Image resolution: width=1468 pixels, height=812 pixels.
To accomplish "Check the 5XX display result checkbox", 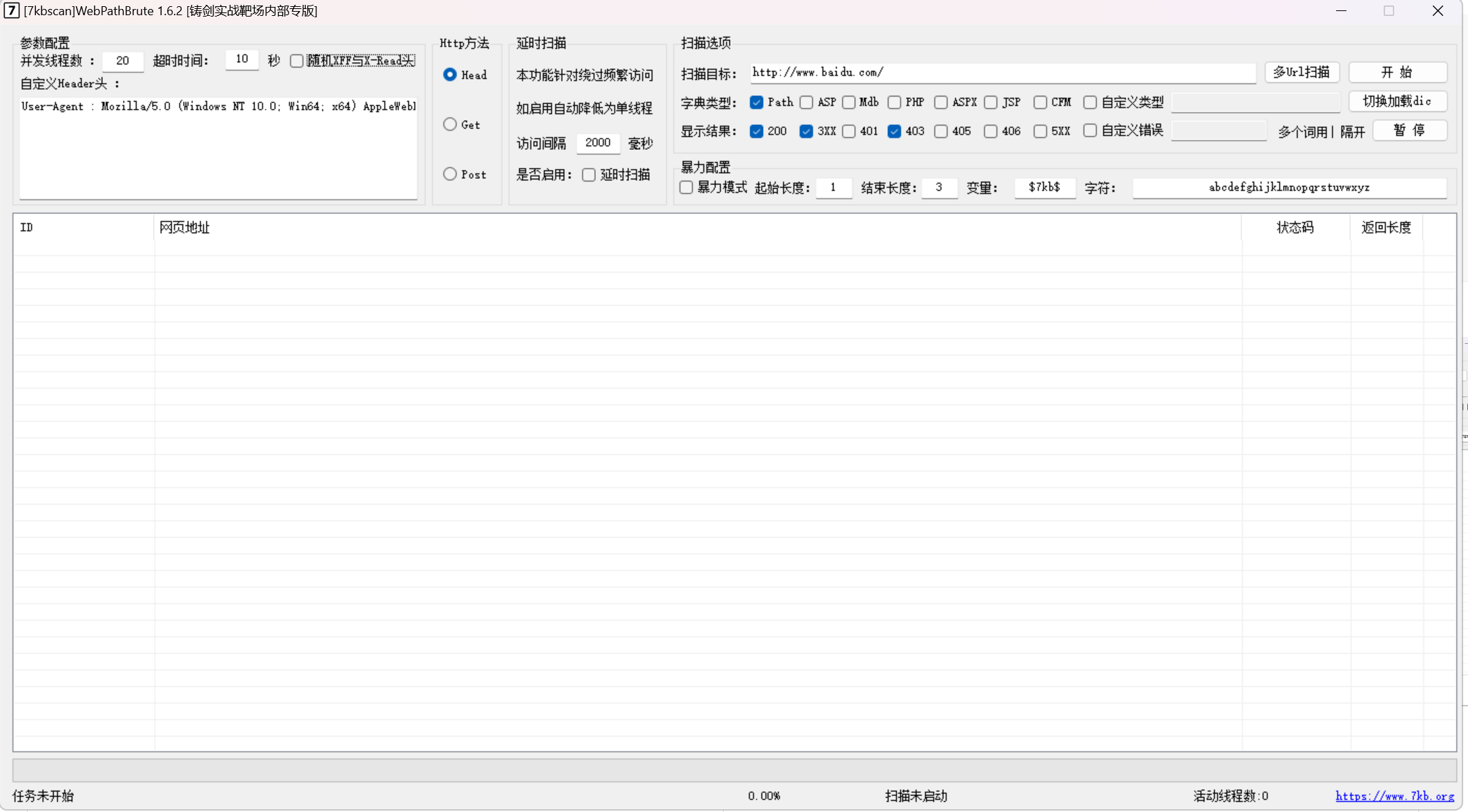I will (x=1040, y=131).
